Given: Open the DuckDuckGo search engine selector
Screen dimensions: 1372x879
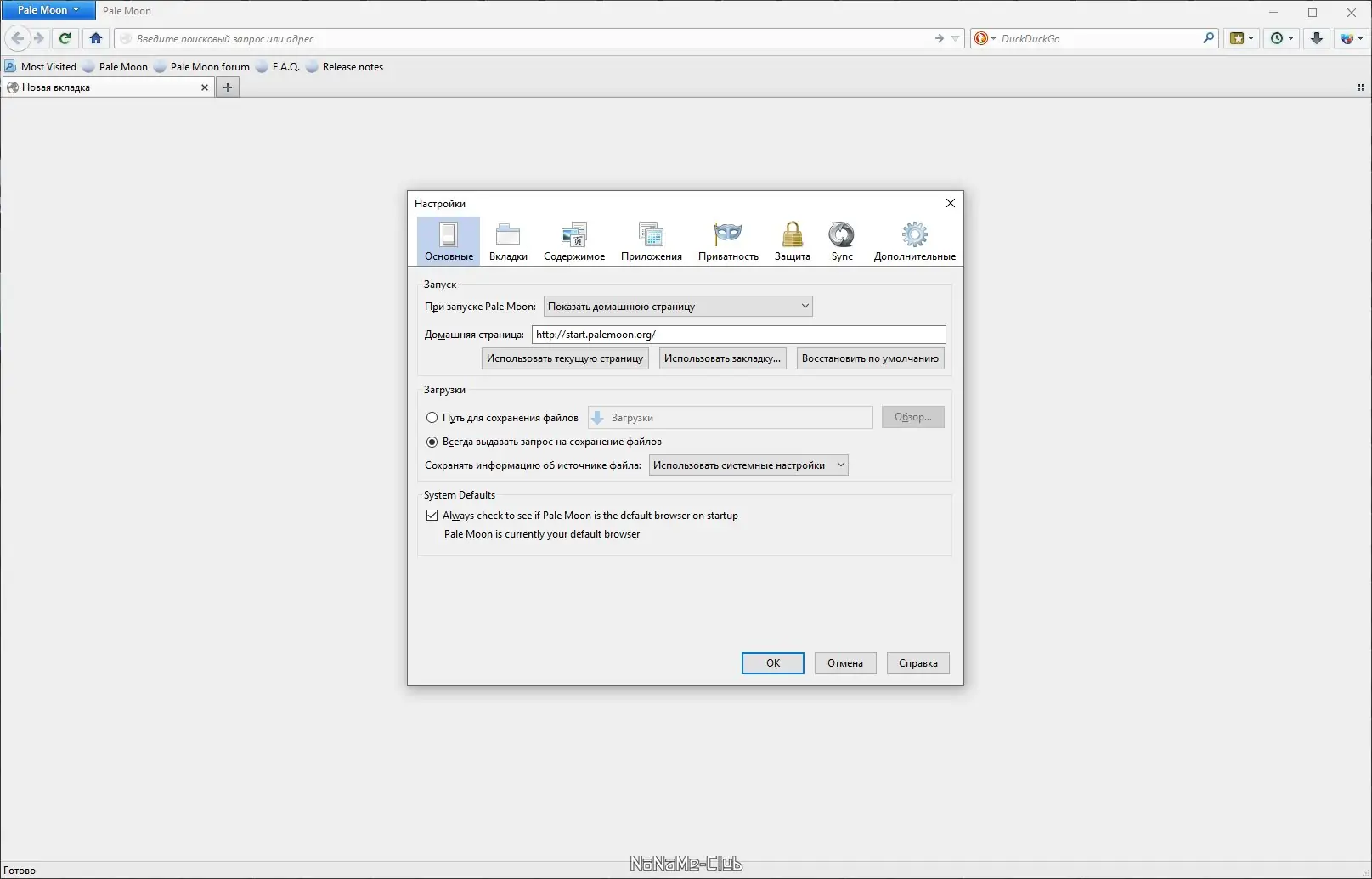Looking at the screenshot, I should pos(985,38).
